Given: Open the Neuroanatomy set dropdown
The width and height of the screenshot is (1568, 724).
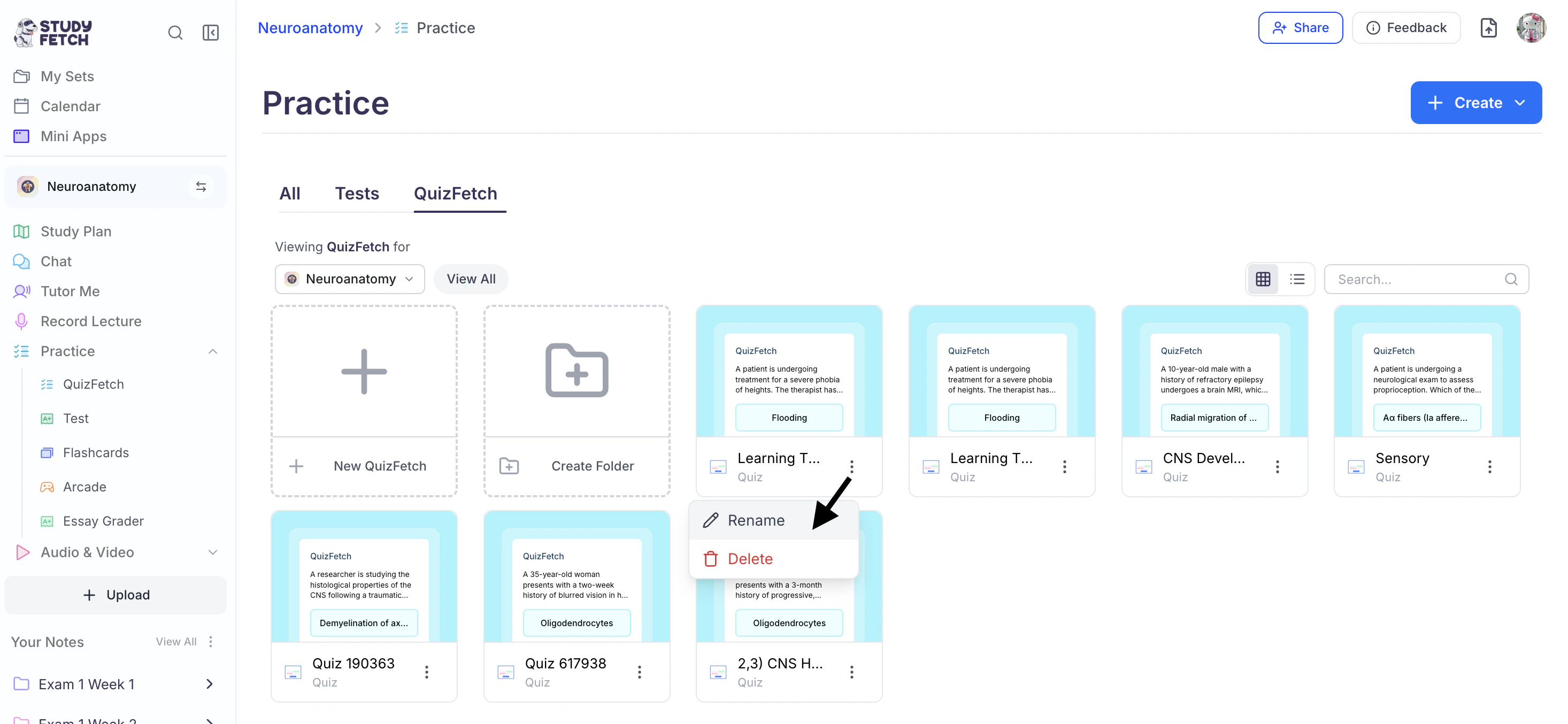Looking at the screenshot, I should (350, 279).
